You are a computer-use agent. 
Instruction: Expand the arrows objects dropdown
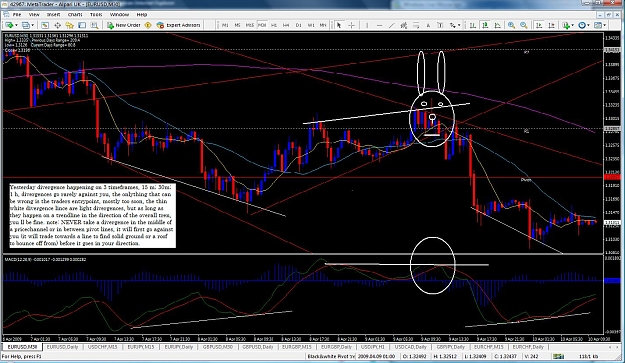[459, 25]
